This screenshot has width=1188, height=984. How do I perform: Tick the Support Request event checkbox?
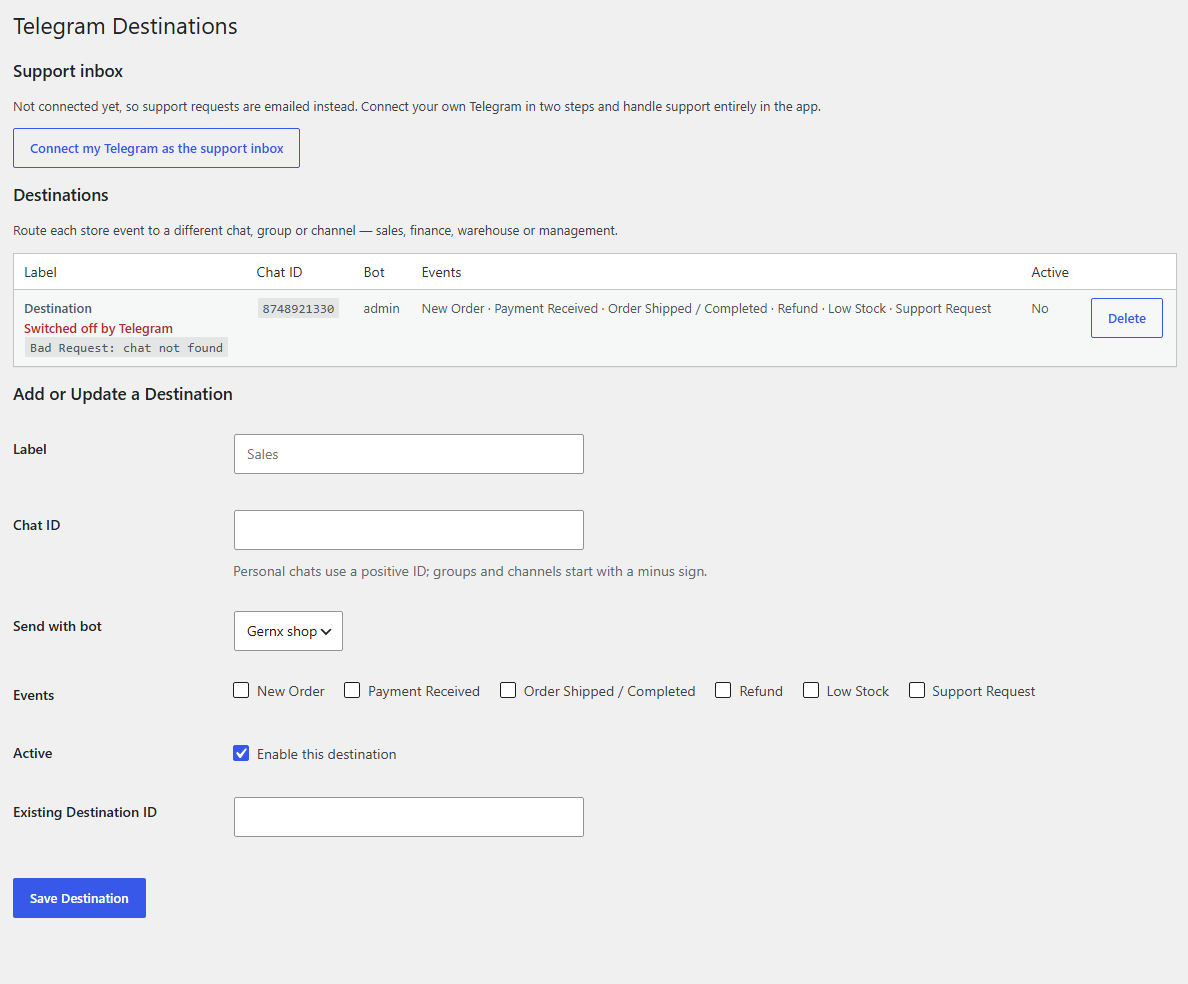click(917, 690)
